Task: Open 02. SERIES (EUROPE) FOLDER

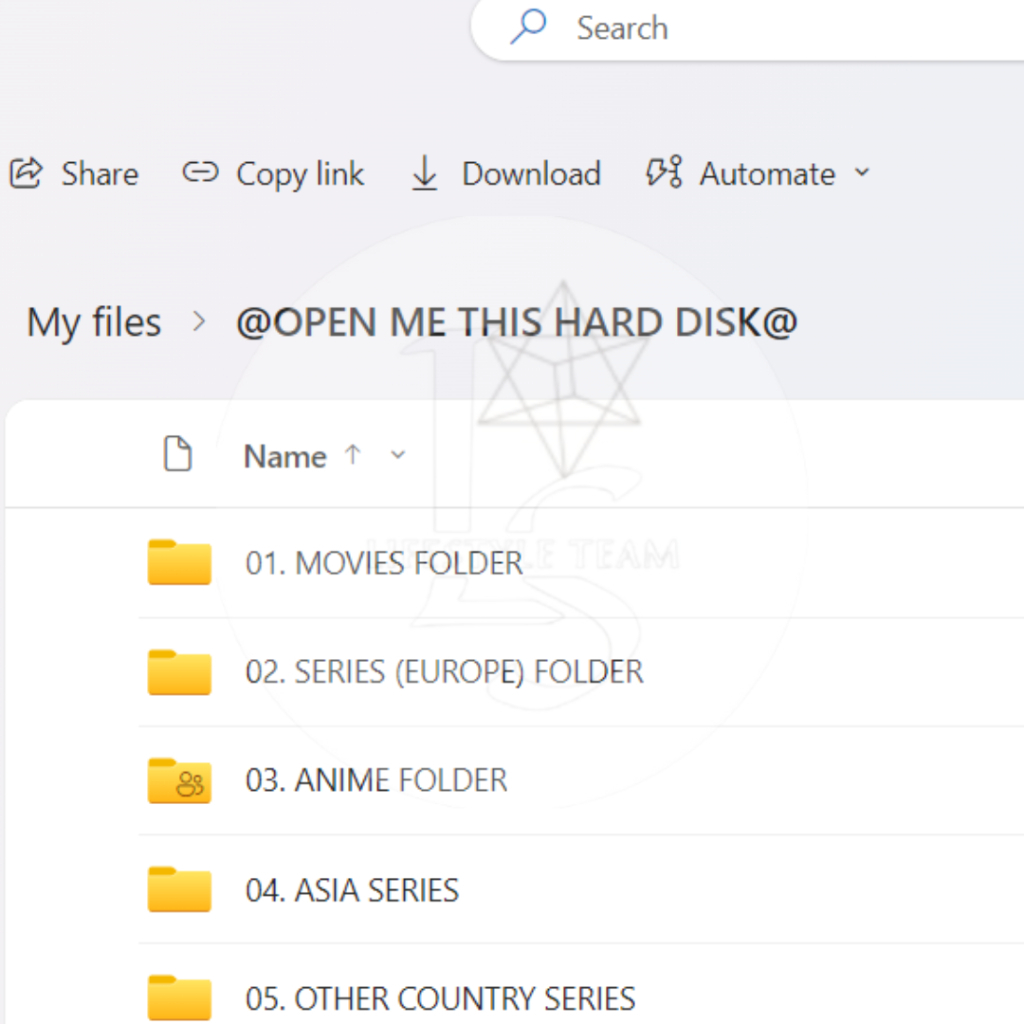Action: pos(444,672)
